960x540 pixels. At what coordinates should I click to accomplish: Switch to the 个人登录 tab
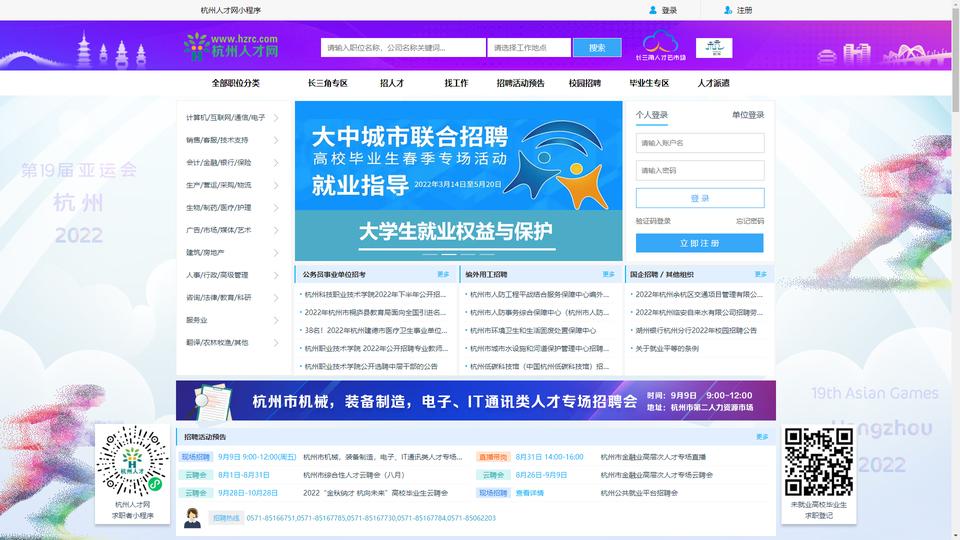651,115
